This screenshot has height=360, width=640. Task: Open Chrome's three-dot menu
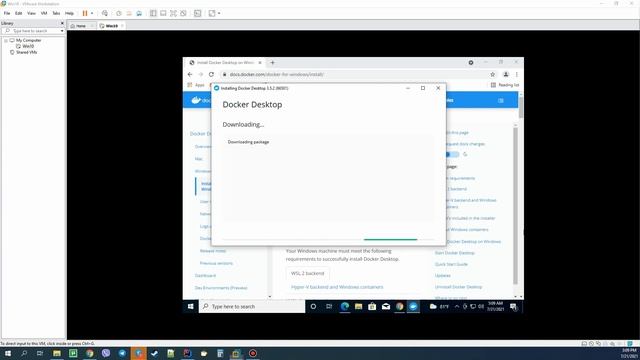click(x=517, y=74)
